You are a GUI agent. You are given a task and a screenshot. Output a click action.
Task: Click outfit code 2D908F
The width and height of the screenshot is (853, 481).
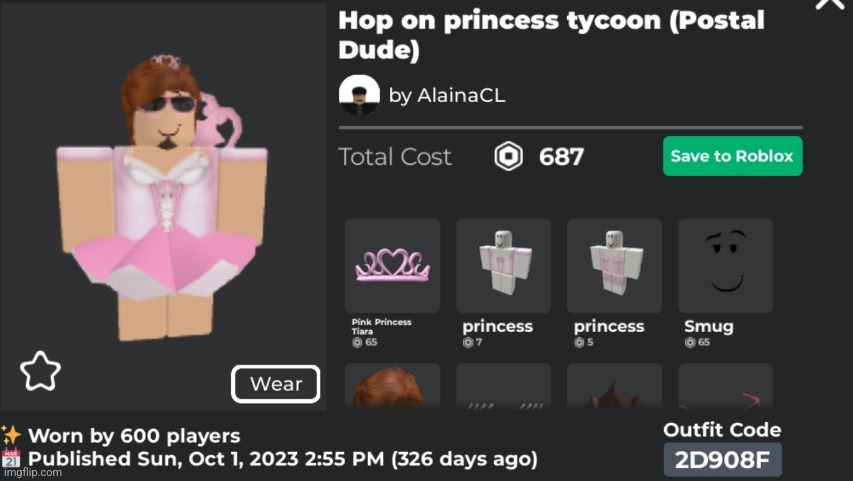click(x=722, y=460)
